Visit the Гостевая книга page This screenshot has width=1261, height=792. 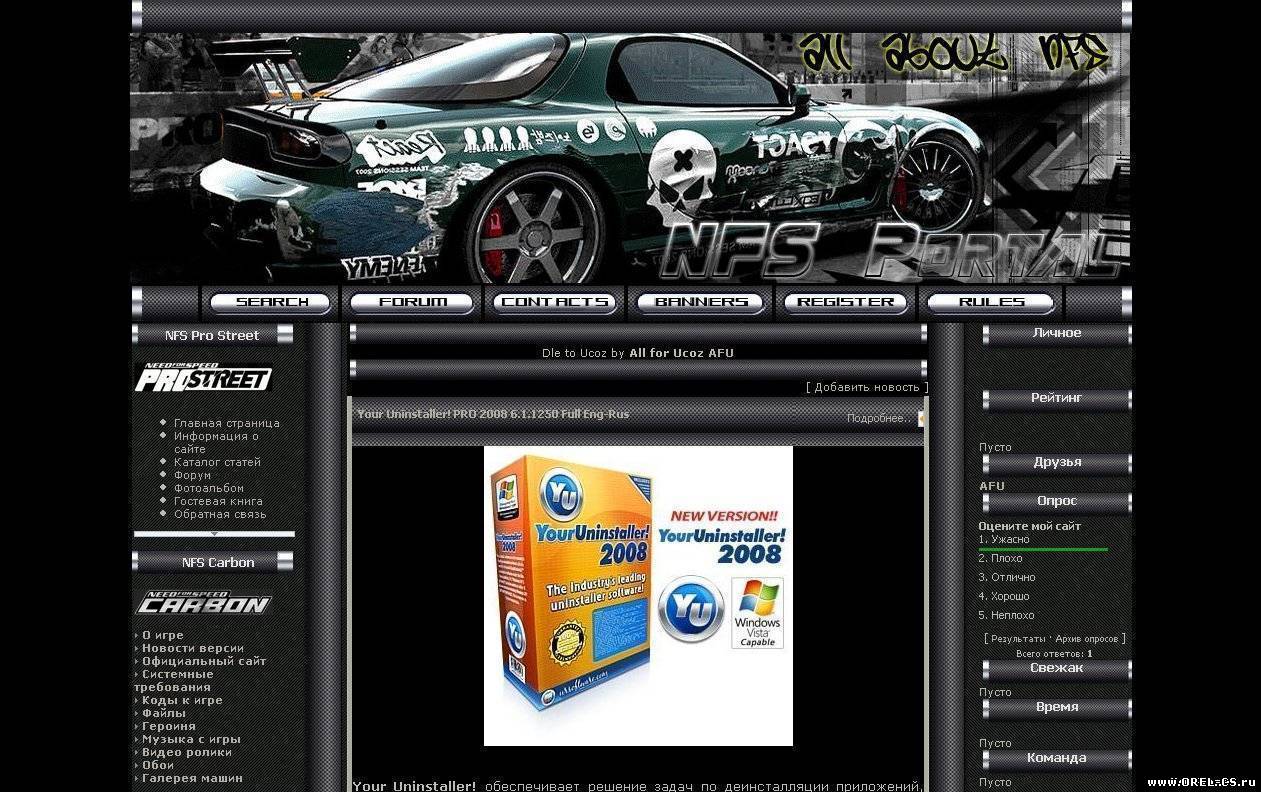218,501
